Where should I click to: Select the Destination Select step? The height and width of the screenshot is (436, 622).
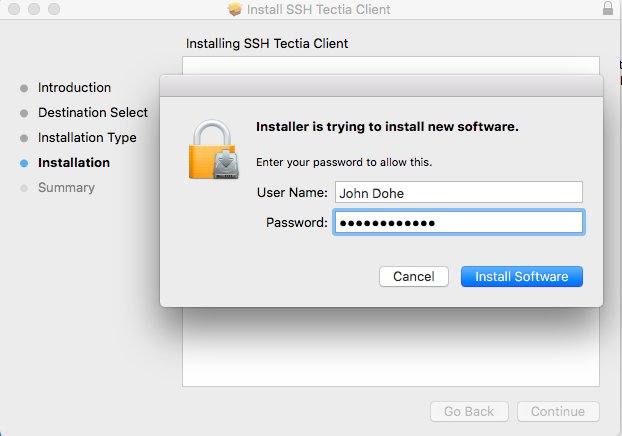93,113
